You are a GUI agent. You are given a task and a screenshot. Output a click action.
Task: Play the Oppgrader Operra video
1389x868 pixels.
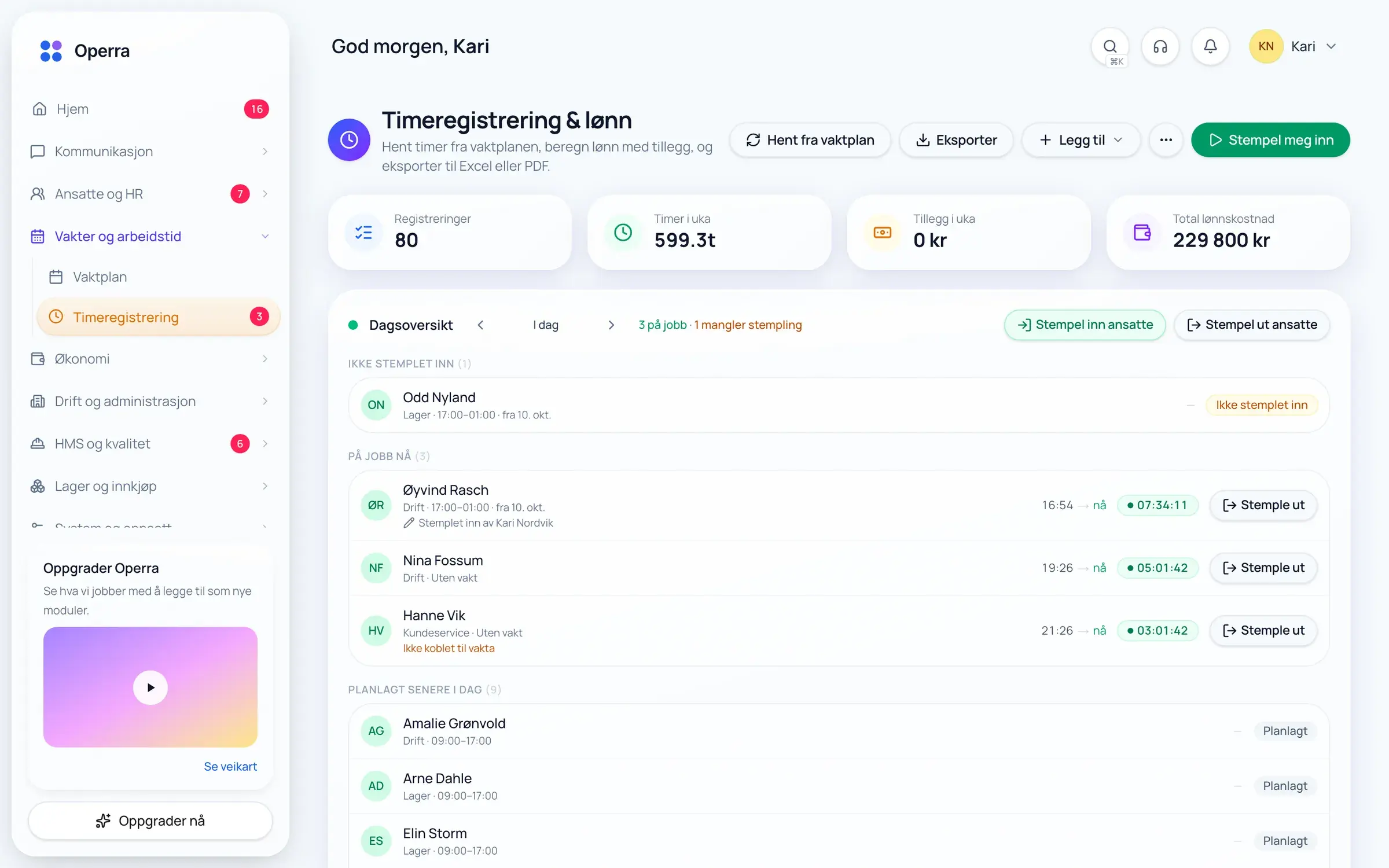click(150, 687)
